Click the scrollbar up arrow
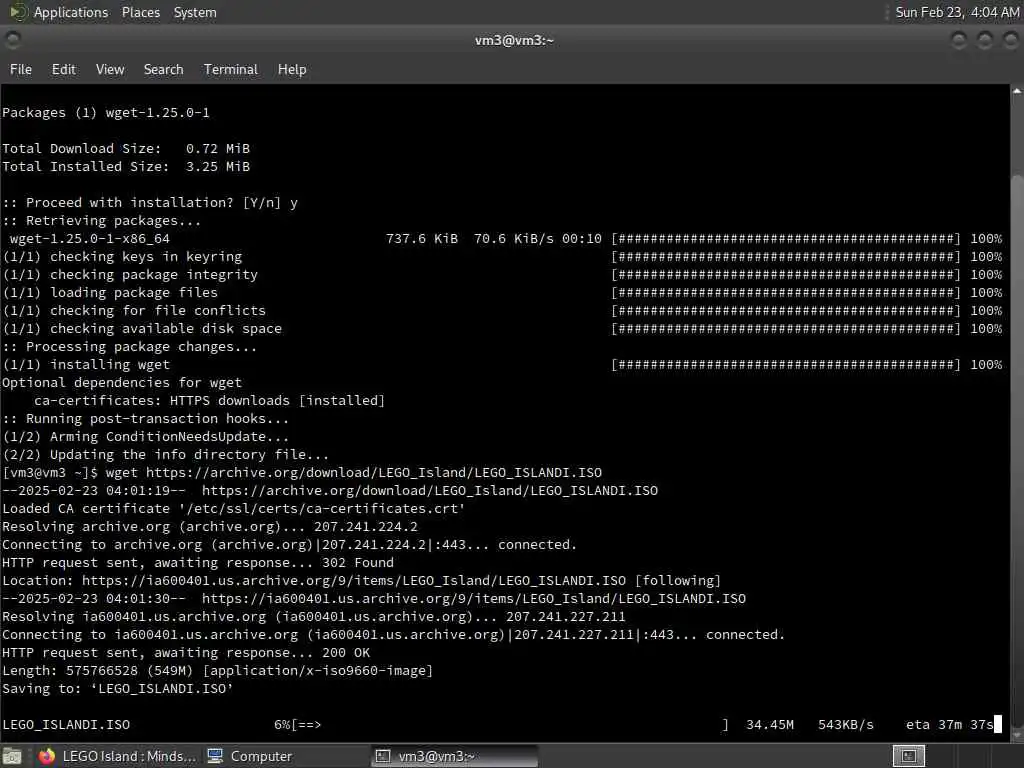The image size is (1024, 768). click(1017, 91)
